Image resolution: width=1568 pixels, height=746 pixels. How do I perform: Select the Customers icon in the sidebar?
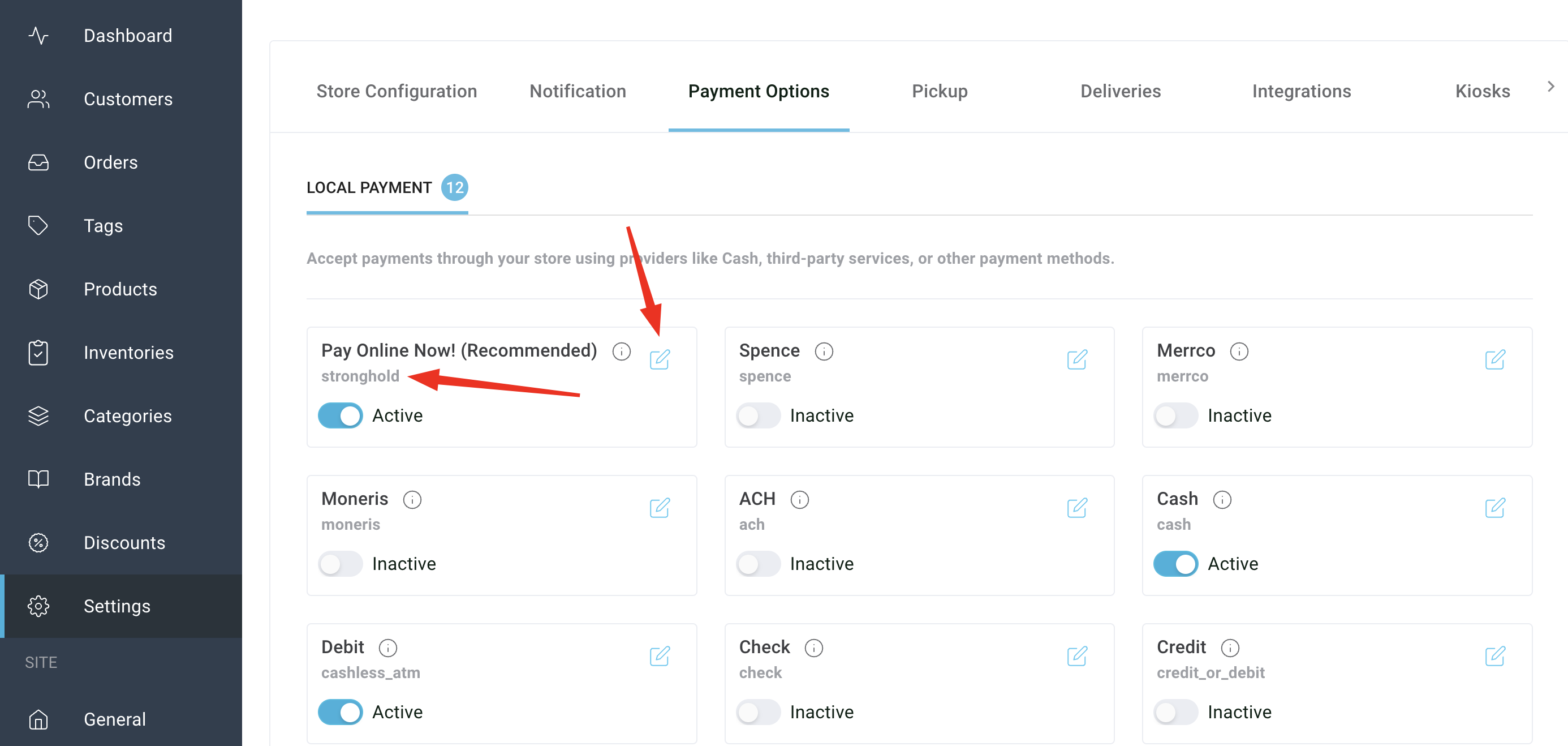coord(38,98)
